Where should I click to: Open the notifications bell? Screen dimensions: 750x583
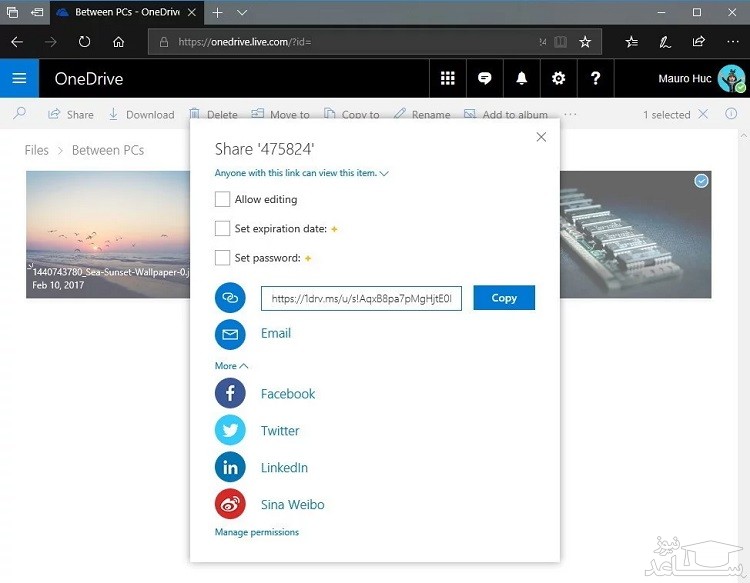point(521,79)
